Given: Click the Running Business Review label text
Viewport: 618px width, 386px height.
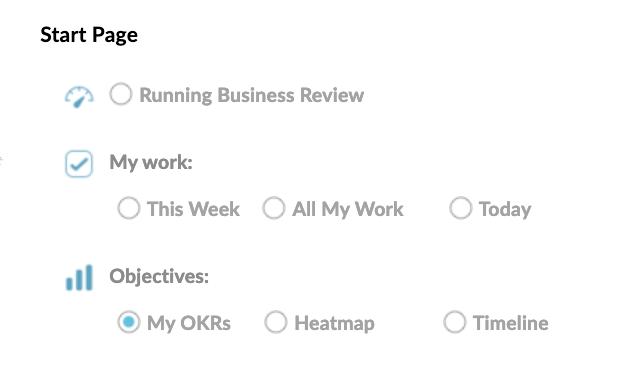Looking at the screenshot, I should click(x=251, y=95).
